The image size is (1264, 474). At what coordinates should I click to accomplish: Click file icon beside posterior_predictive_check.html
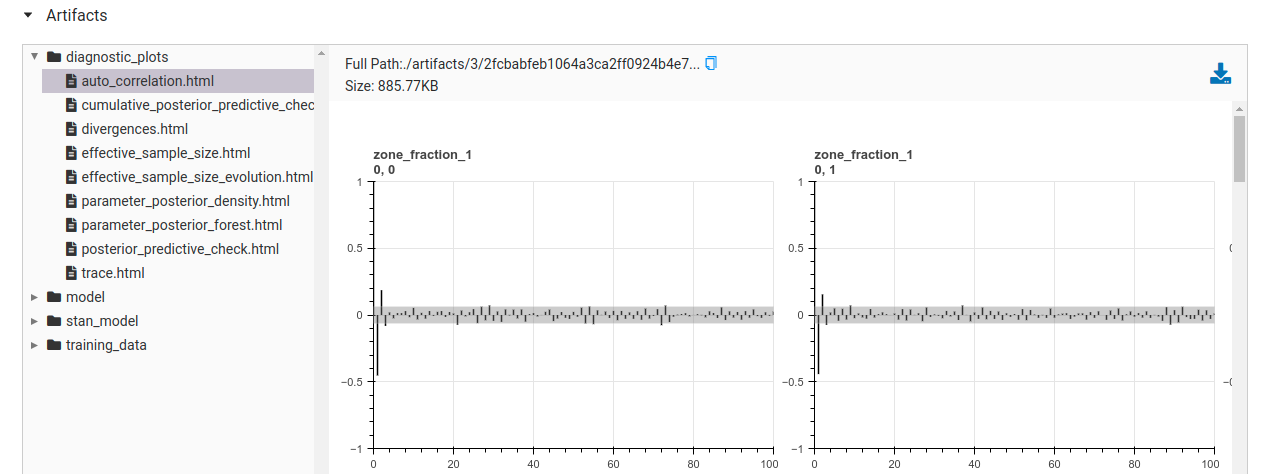[71, 249]
